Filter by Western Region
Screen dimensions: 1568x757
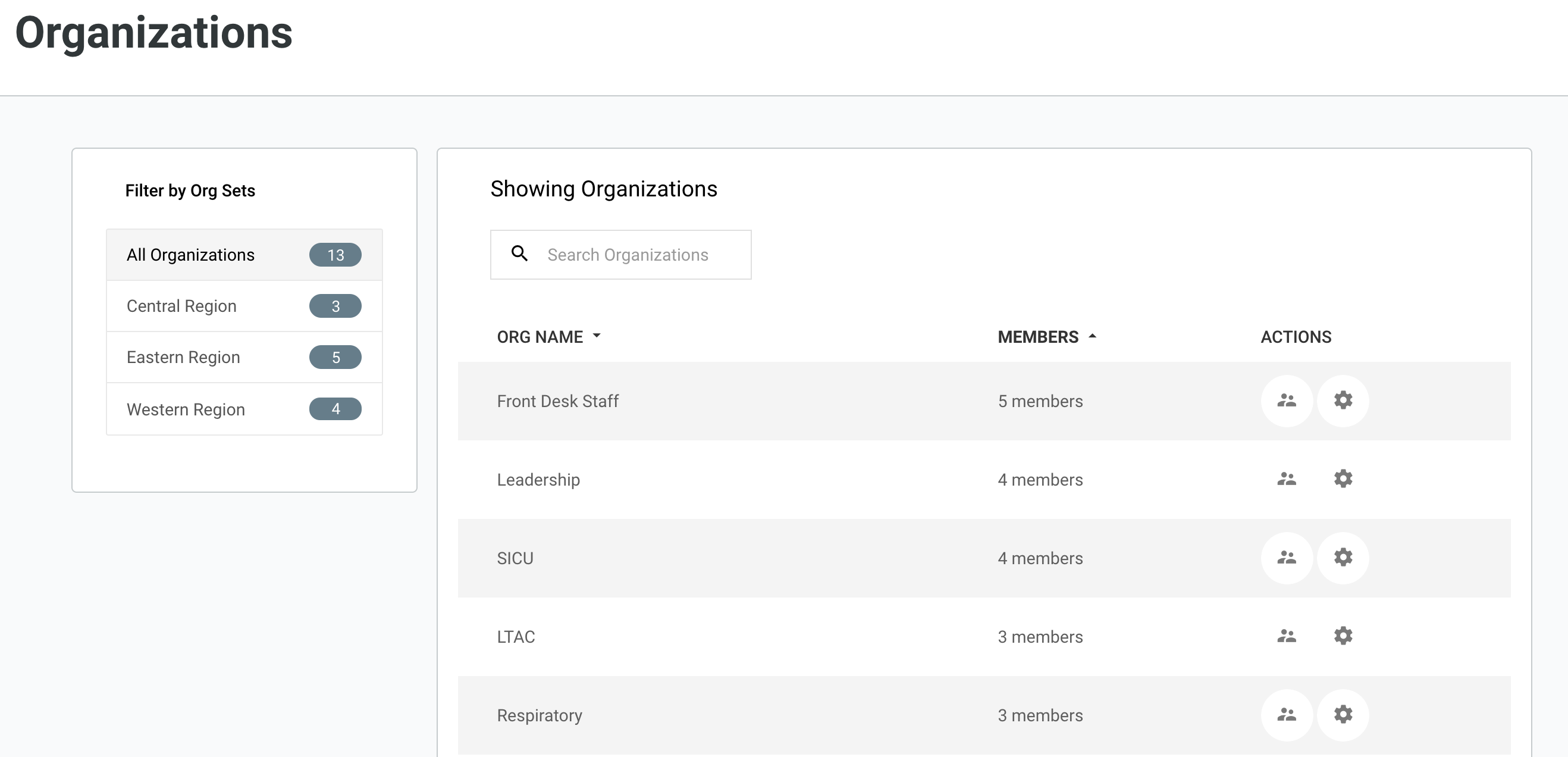244,409
